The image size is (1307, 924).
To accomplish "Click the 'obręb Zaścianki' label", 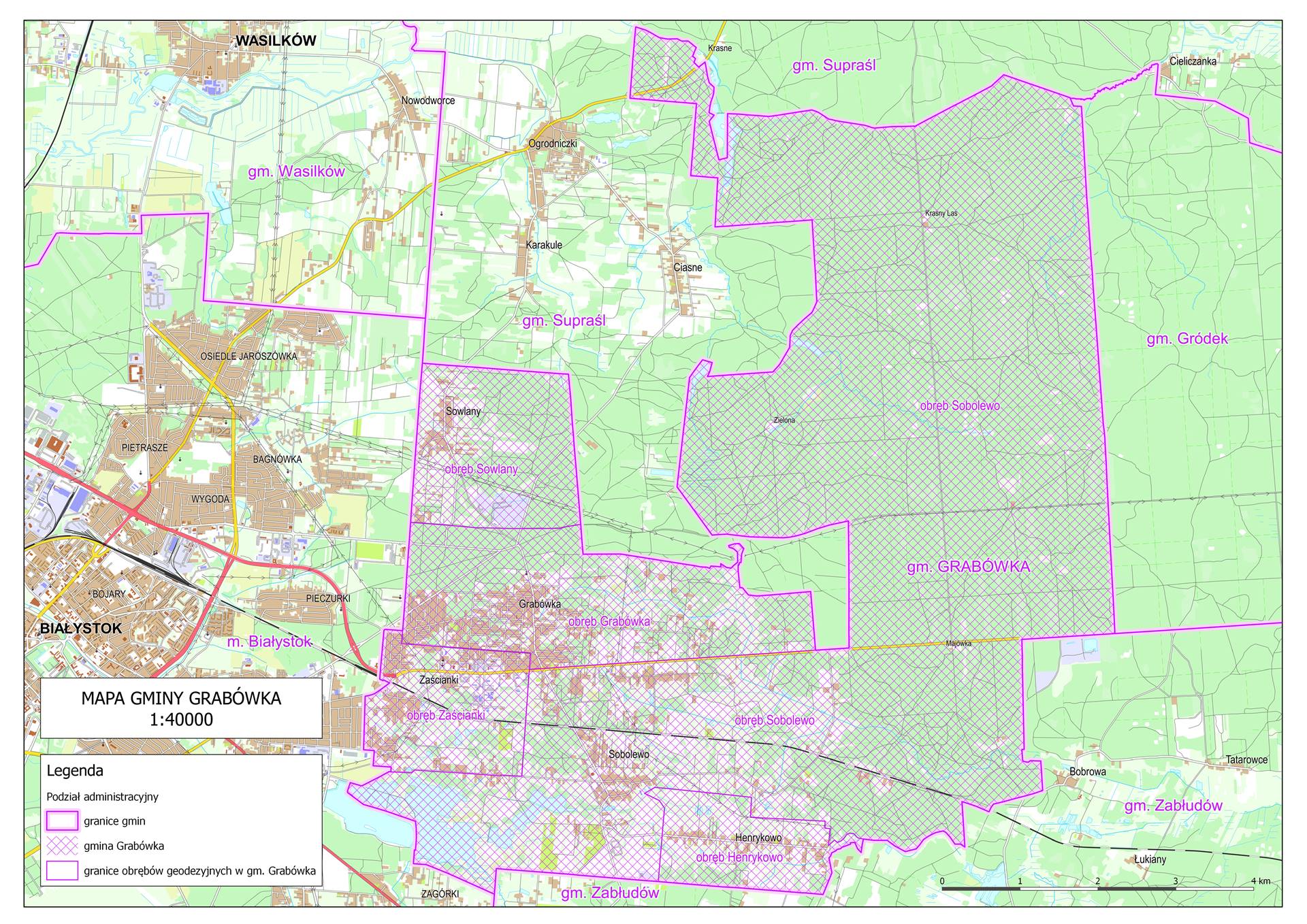I will coord(445,716).
